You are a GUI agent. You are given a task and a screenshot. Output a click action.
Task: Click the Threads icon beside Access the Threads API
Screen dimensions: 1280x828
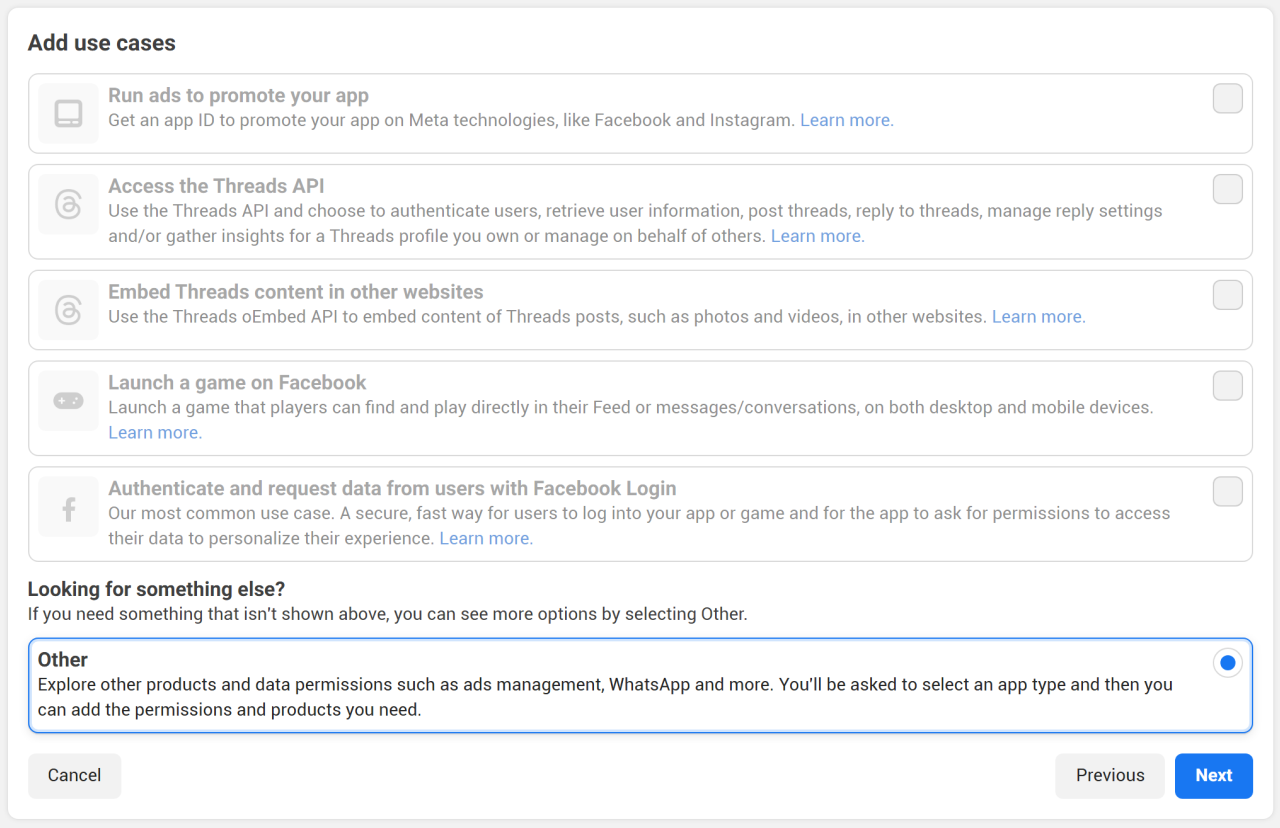point(68,204)
